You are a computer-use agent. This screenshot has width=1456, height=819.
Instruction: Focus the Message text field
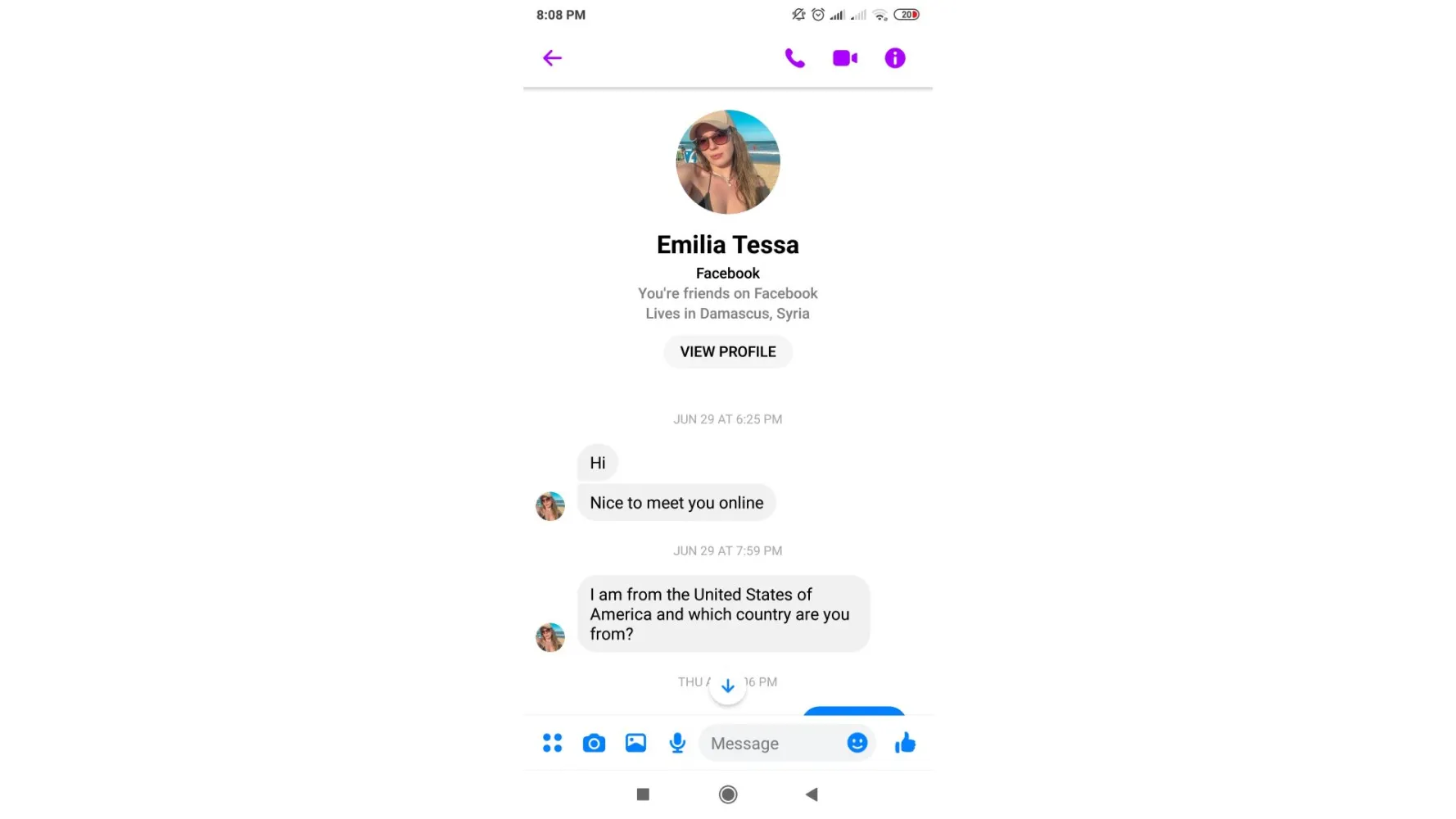[x=774, y=744]
